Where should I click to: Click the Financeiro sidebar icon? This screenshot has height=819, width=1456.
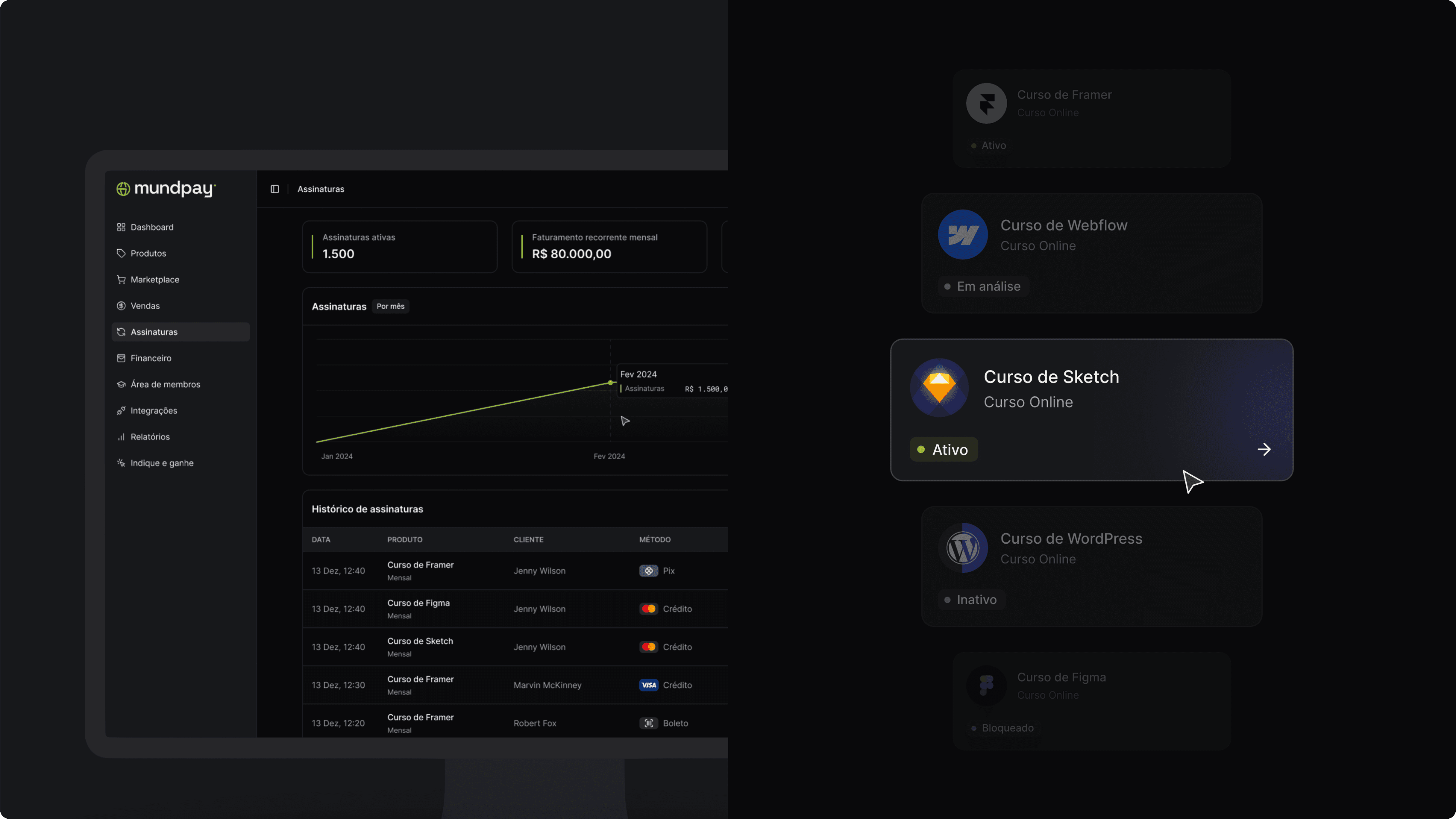click(121, 358)
